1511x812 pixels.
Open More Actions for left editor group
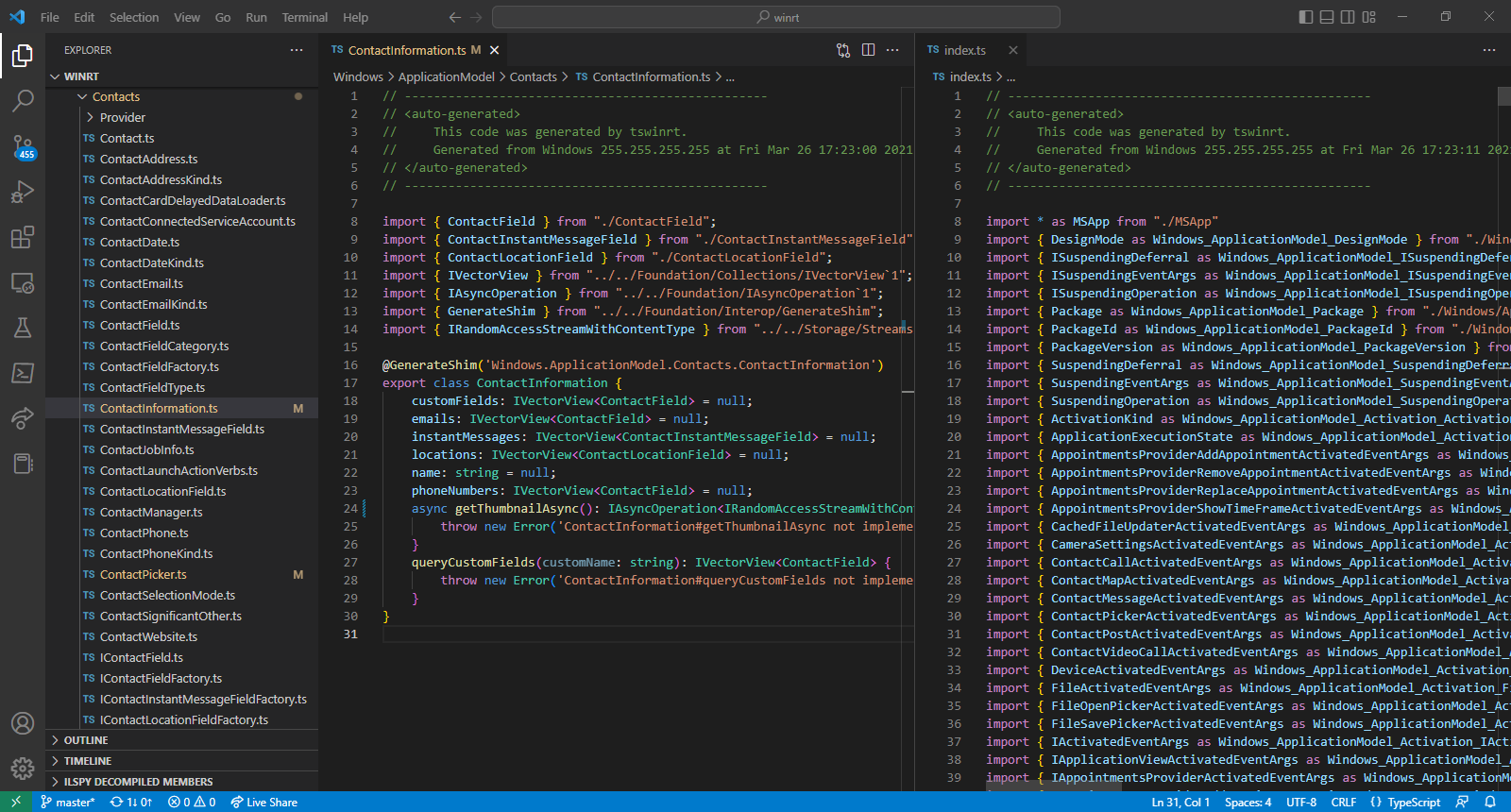pos(892,50)
